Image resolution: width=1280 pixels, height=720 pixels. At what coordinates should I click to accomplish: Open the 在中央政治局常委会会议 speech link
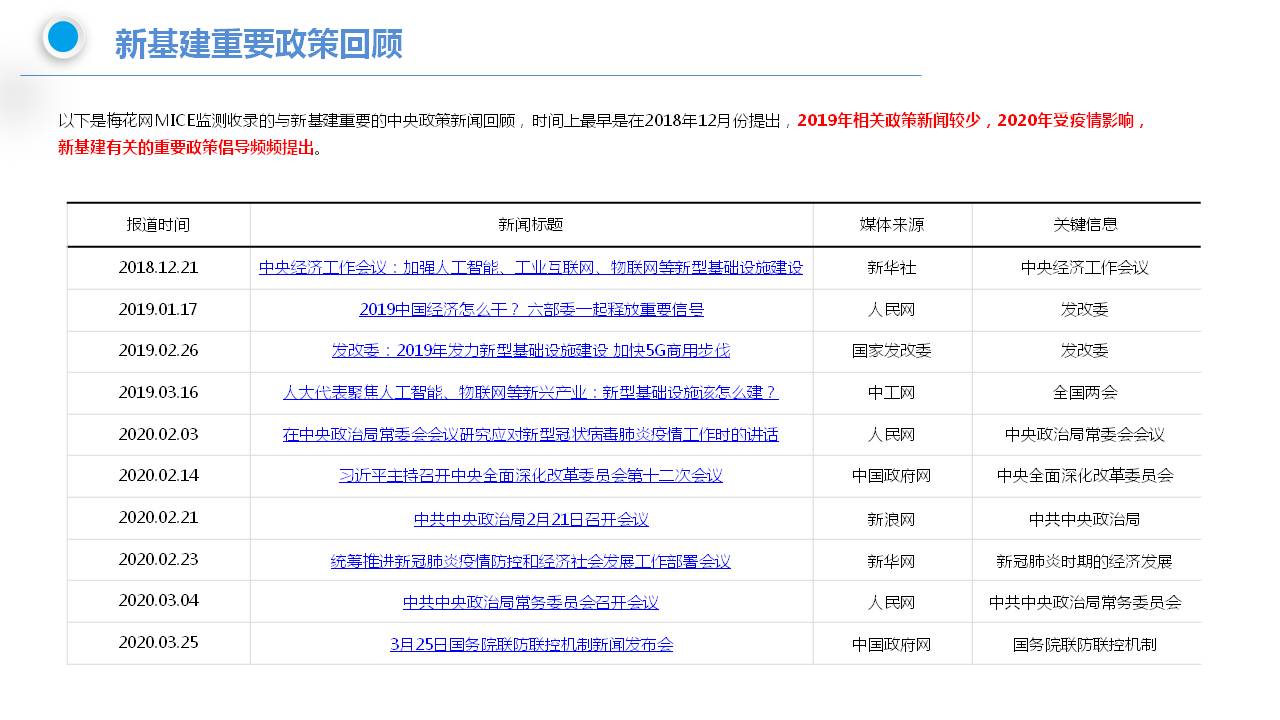[x=530, y=435]
